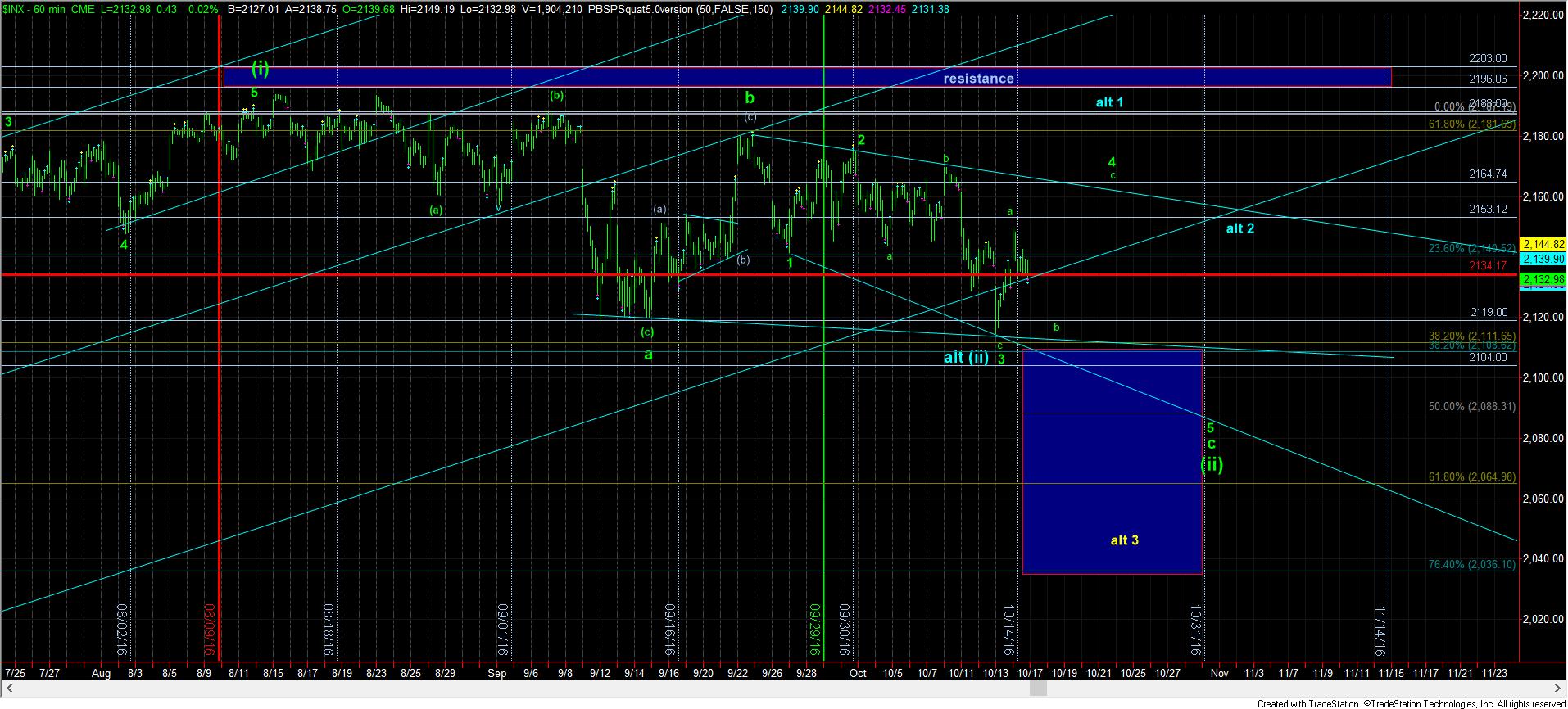Click the horizontal scrollbar thumb
The image size is (1568, 709).
[x=1037, y=689]
